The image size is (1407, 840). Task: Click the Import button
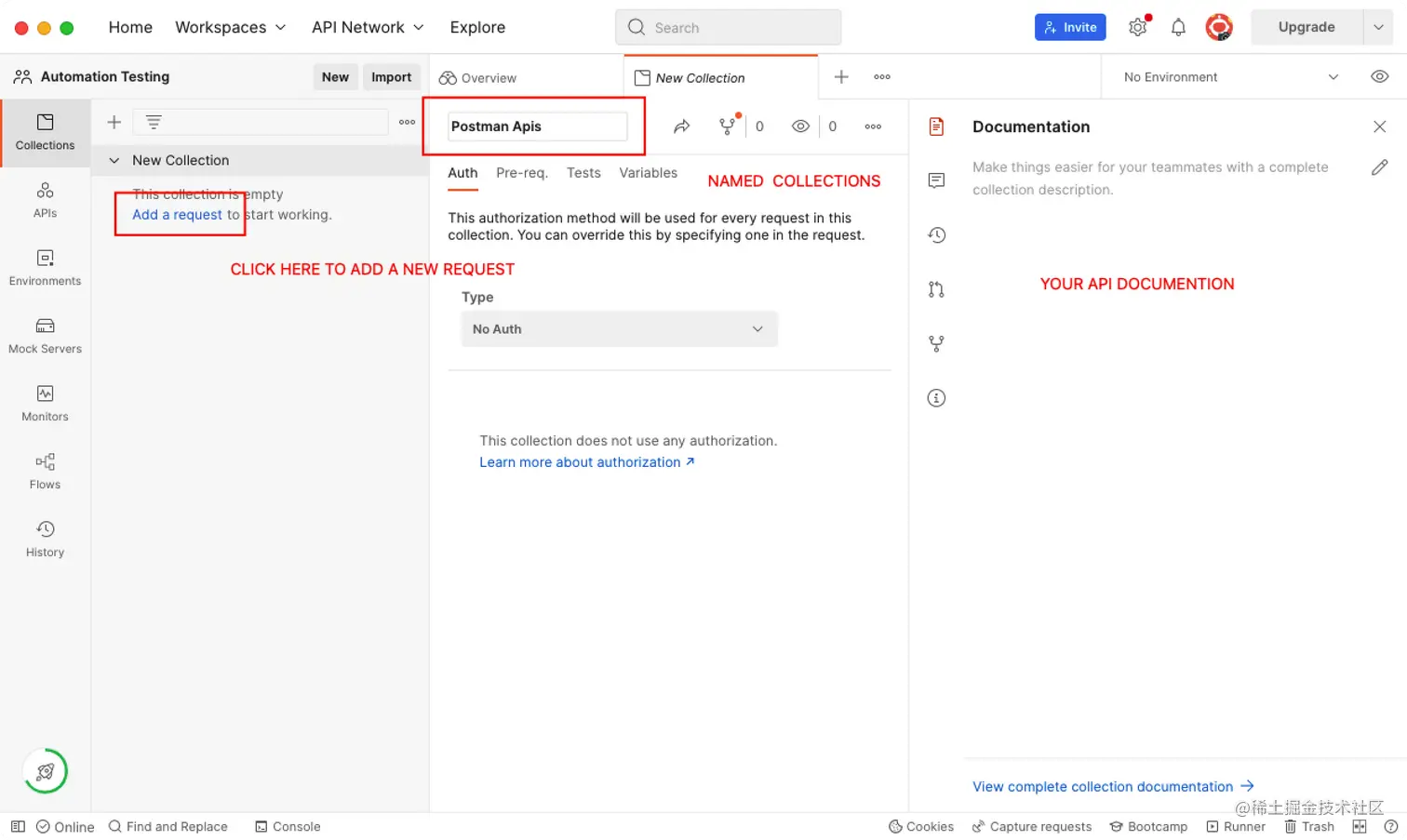(x=391, y=77)
